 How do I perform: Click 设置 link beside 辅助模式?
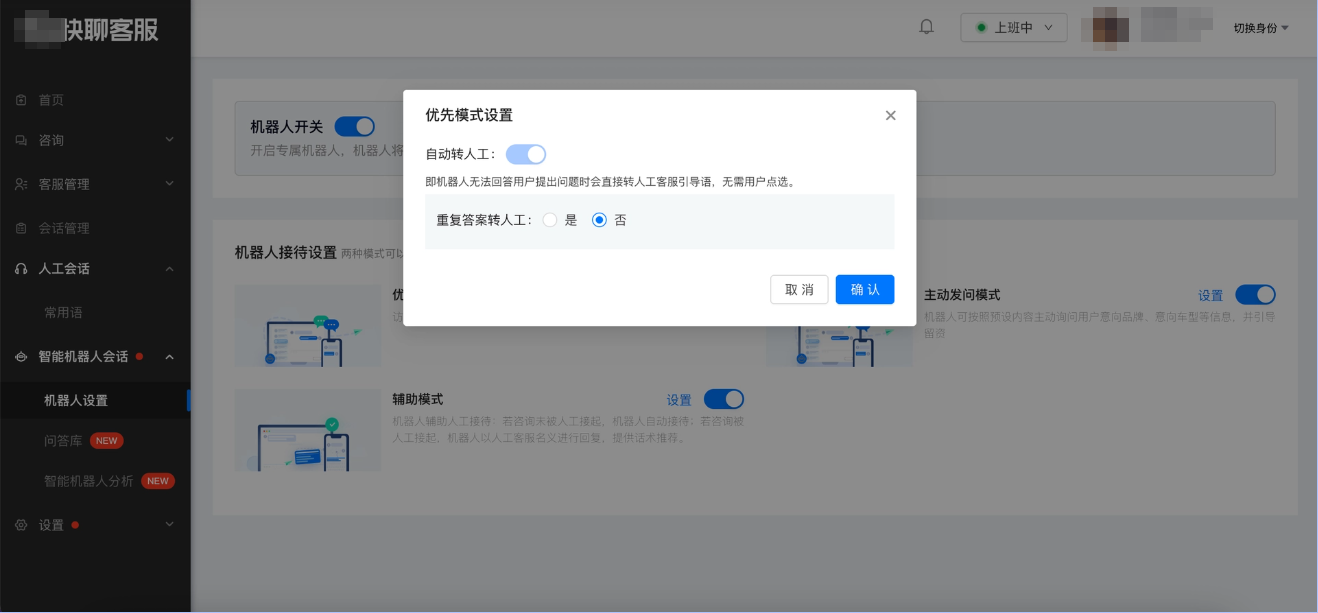tap(678, 399)
